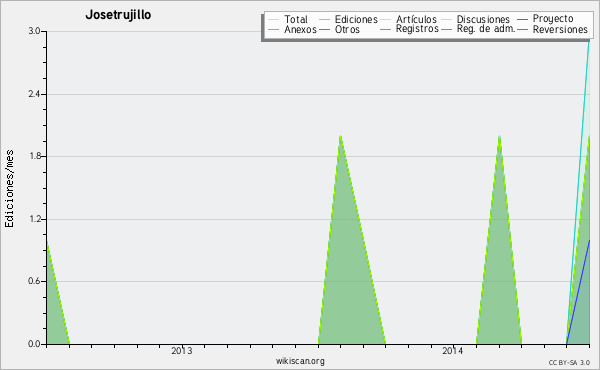600x370 pixels.
Task: Select the Reversiones legend entry
Action: tap(560, 29)
